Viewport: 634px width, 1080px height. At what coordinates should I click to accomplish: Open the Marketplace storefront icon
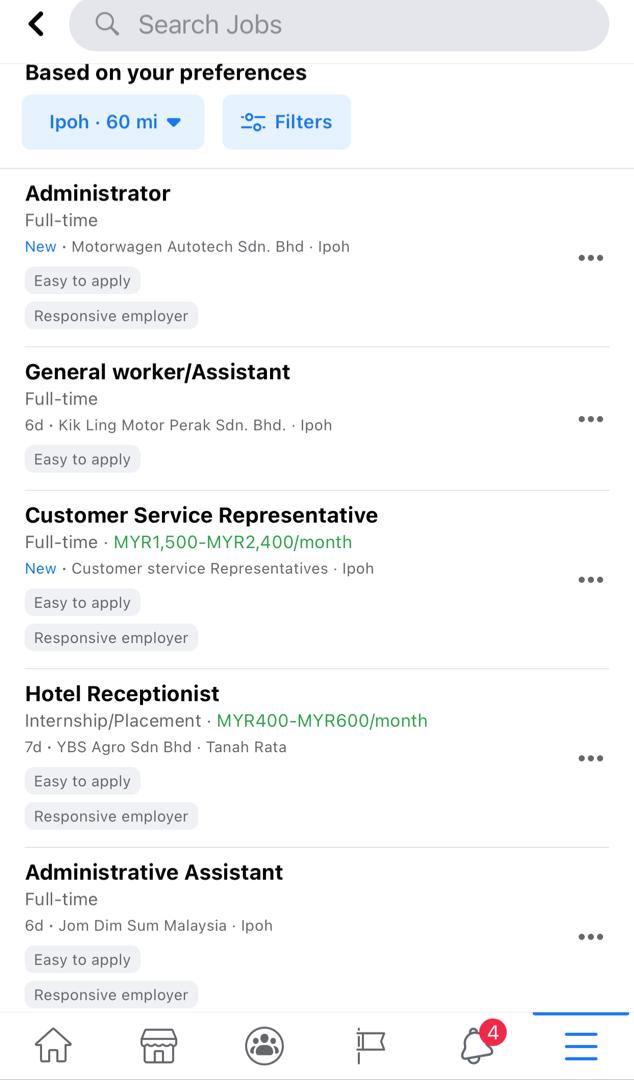tap(158, 1046)
